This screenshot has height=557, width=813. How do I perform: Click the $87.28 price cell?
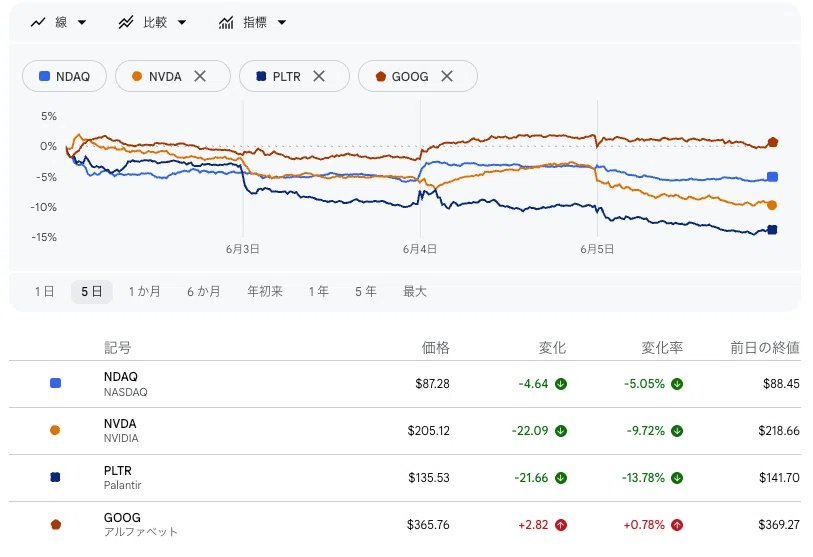coord(432,384)
